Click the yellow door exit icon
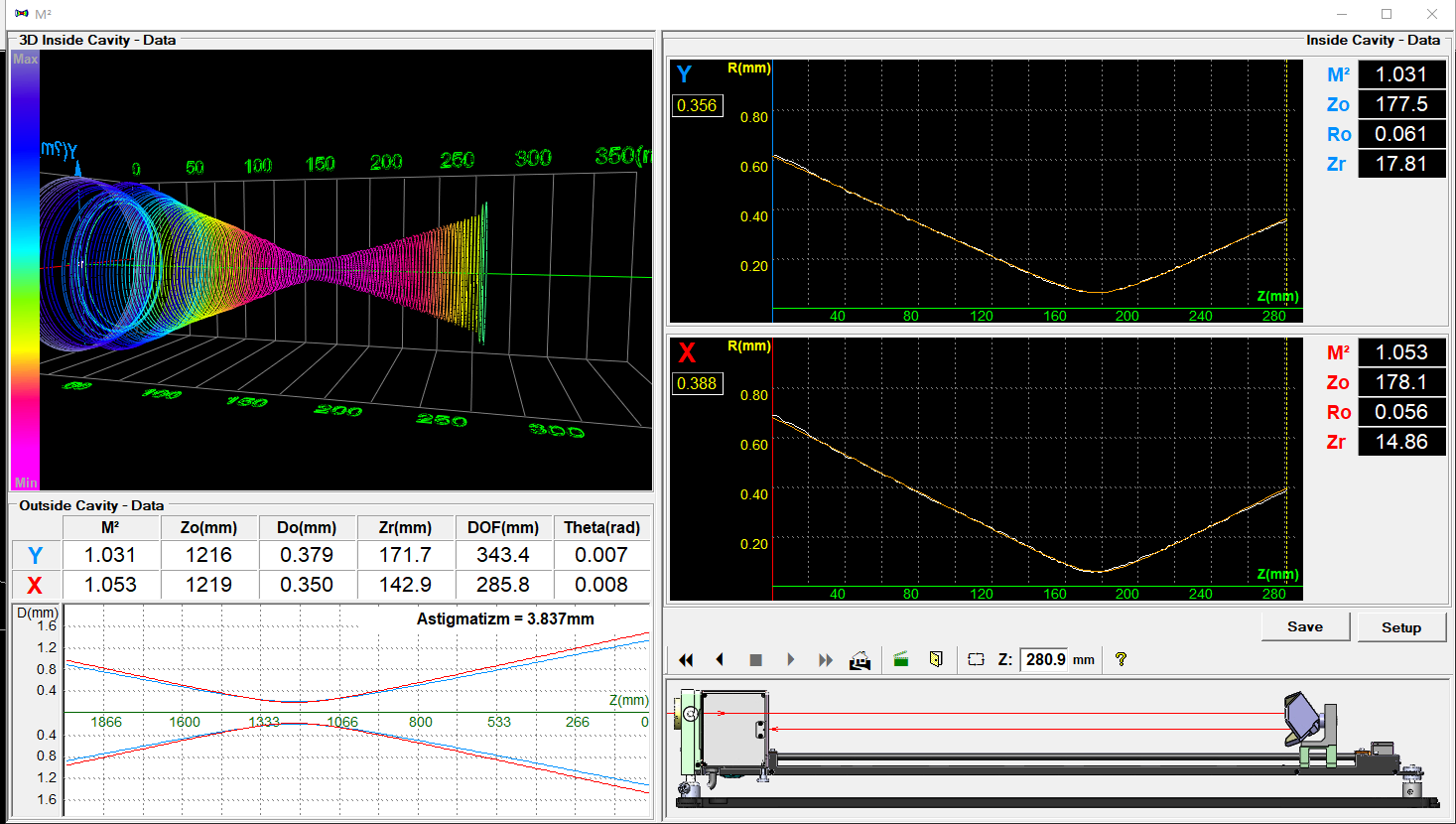The height and width of the screenshot is (824, 1456). 936,659
